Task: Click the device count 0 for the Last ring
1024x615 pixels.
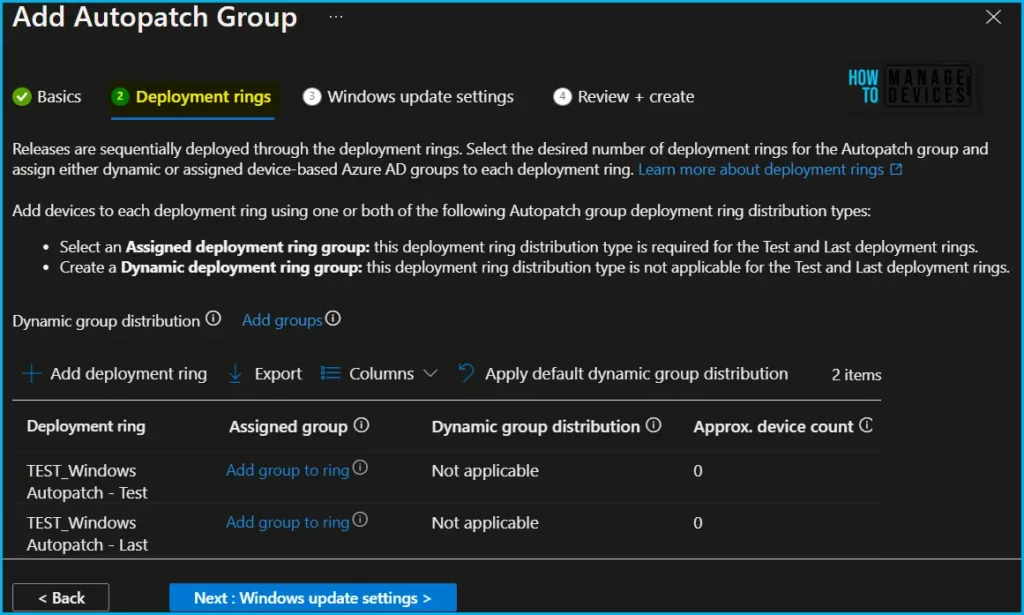Action: tap(697, 523)
